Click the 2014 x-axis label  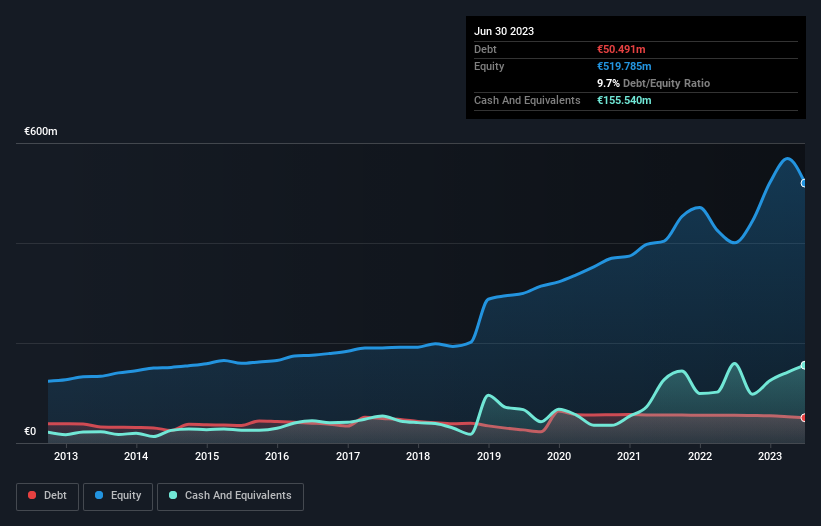(x=136, y=456)
